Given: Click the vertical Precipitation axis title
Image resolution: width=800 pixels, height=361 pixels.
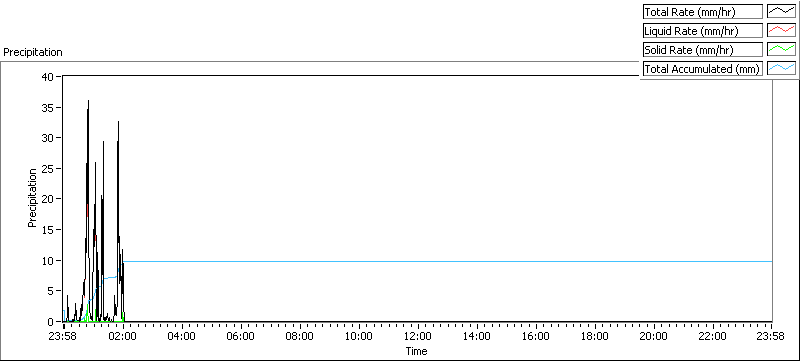Looking at the screenshot, I should pyautogui.click(x=32, y=198).
